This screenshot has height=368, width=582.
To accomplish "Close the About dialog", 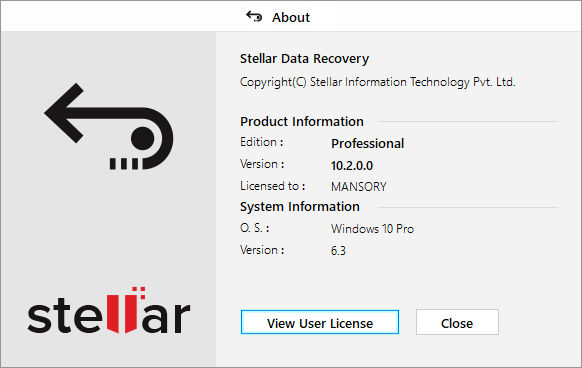I will pyautogui.click(x=457, y=322).
